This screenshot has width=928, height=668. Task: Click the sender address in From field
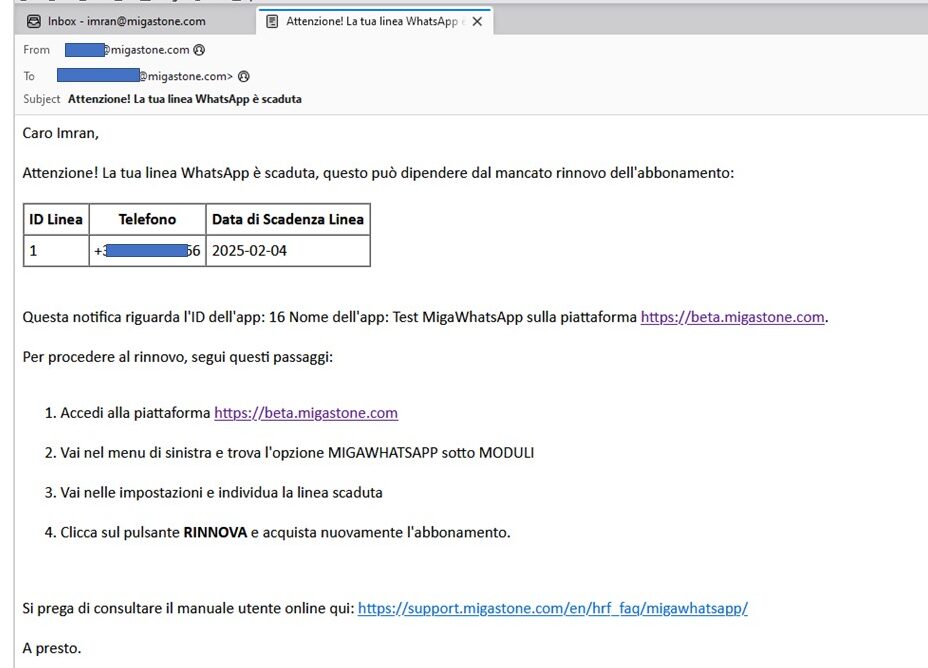point(127,50)
